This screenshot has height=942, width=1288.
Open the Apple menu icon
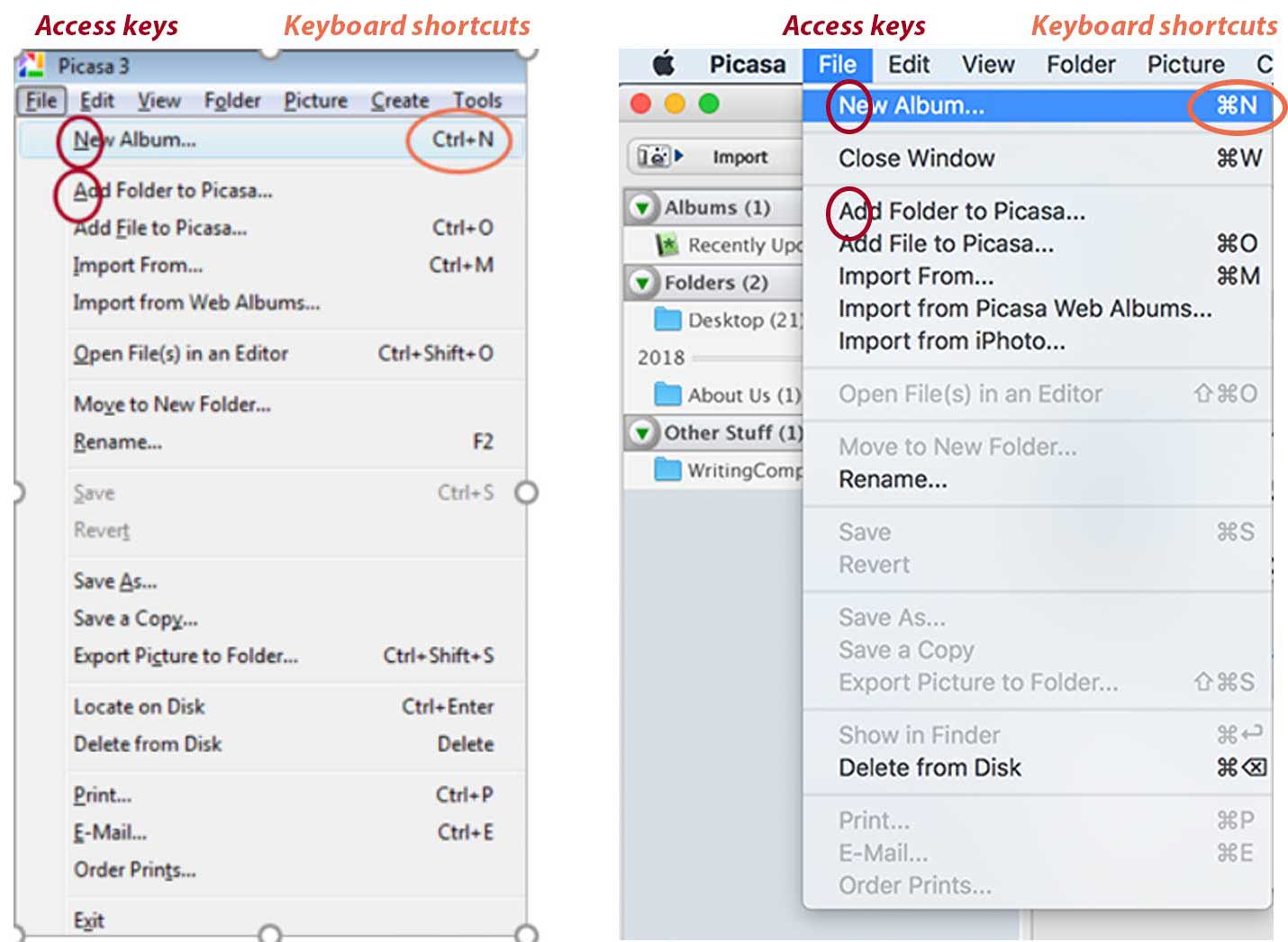(664, 64)
